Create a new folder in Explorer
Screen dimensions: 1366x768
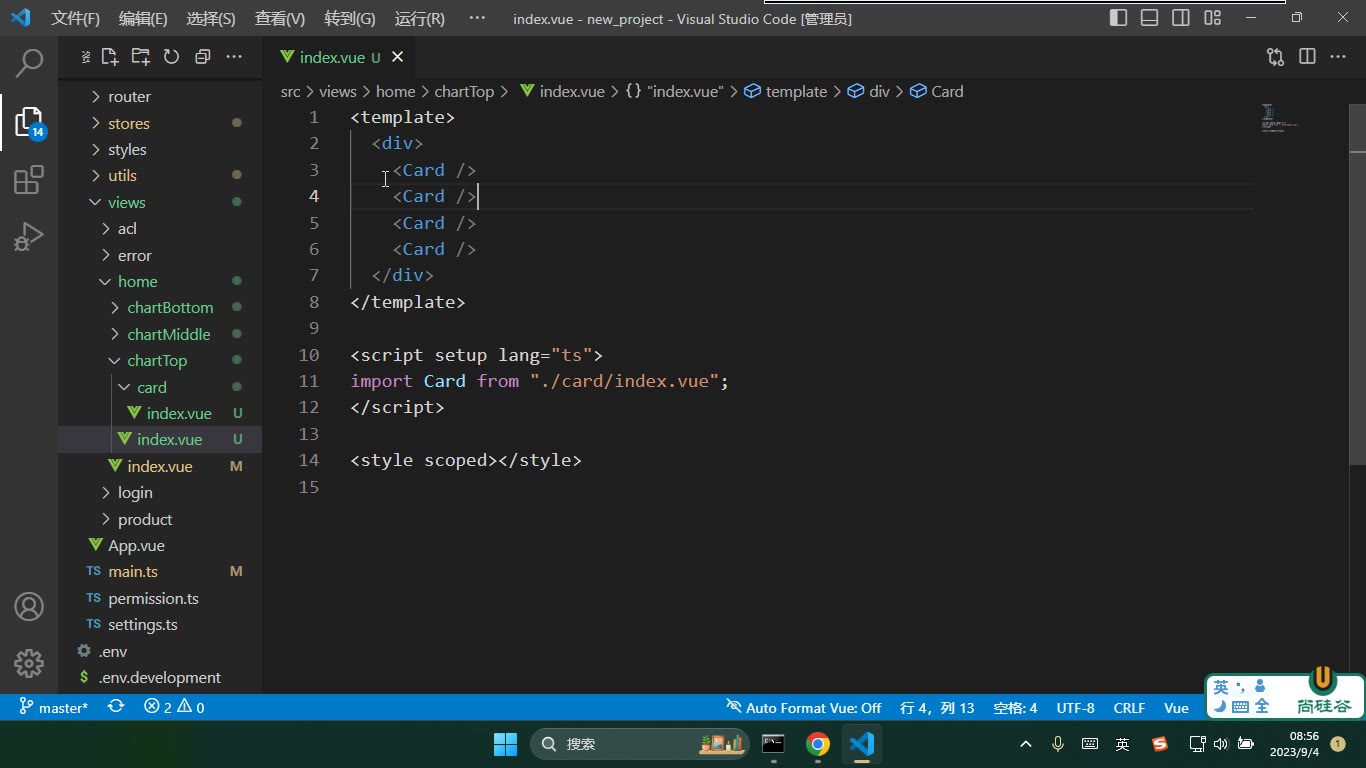[141, 57]
